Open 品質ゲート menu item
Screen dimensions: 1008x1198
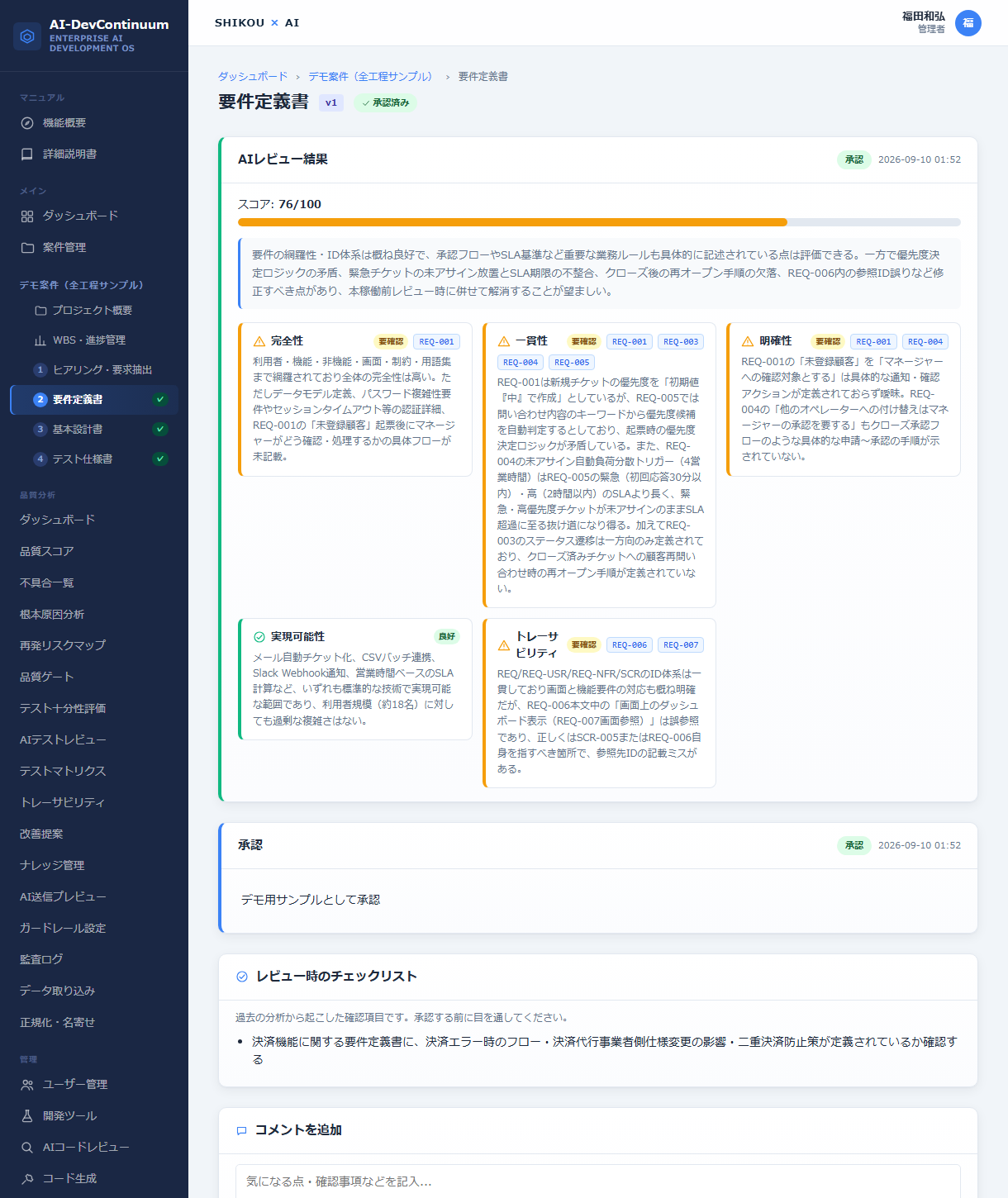coord(47,677)
